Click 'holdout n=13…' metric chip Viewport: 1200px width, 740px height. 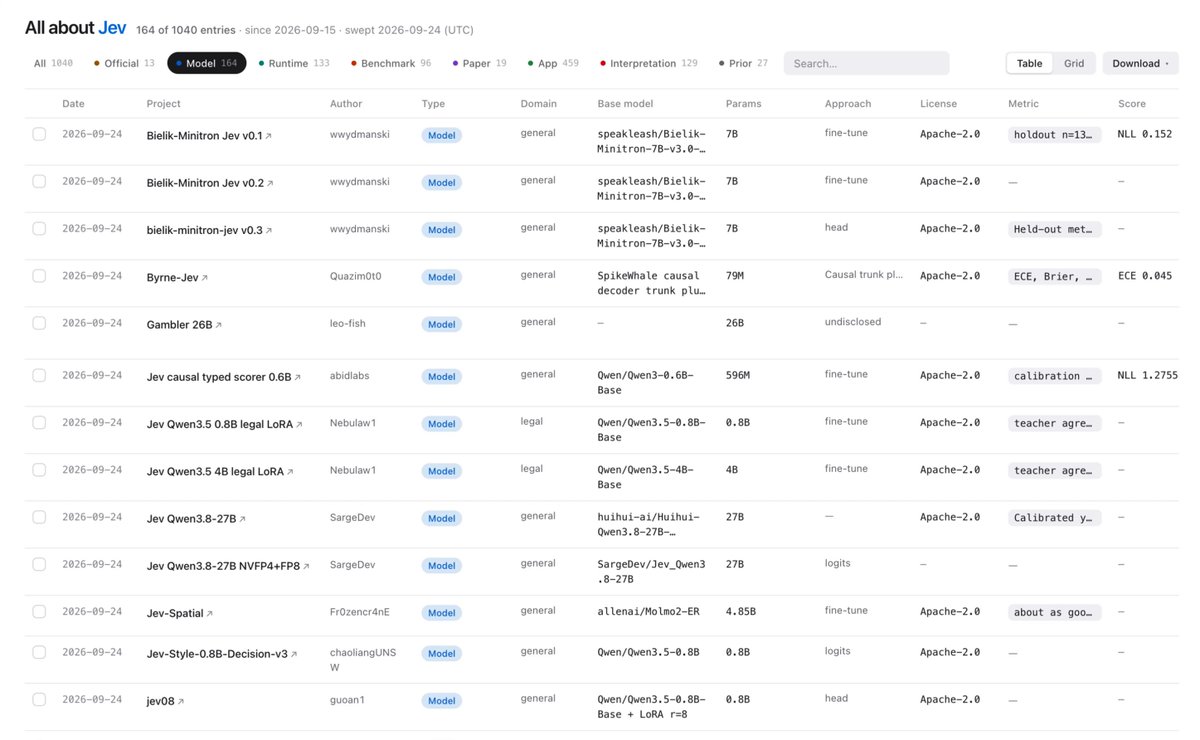tap(1055, 134)
